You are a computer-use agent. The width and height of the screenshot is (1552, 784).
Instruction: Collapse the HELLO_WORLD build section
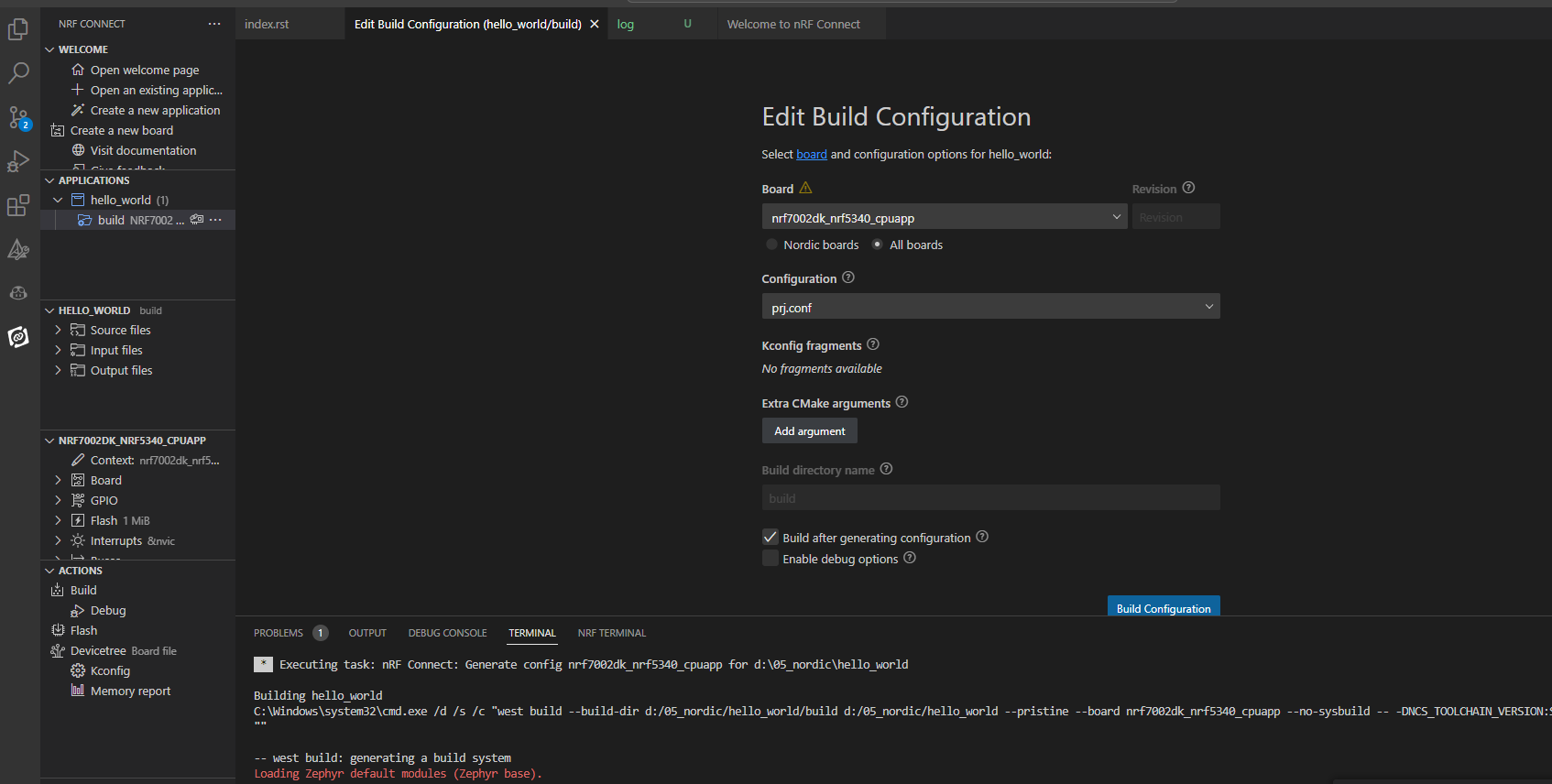click(x=49, y=310)
